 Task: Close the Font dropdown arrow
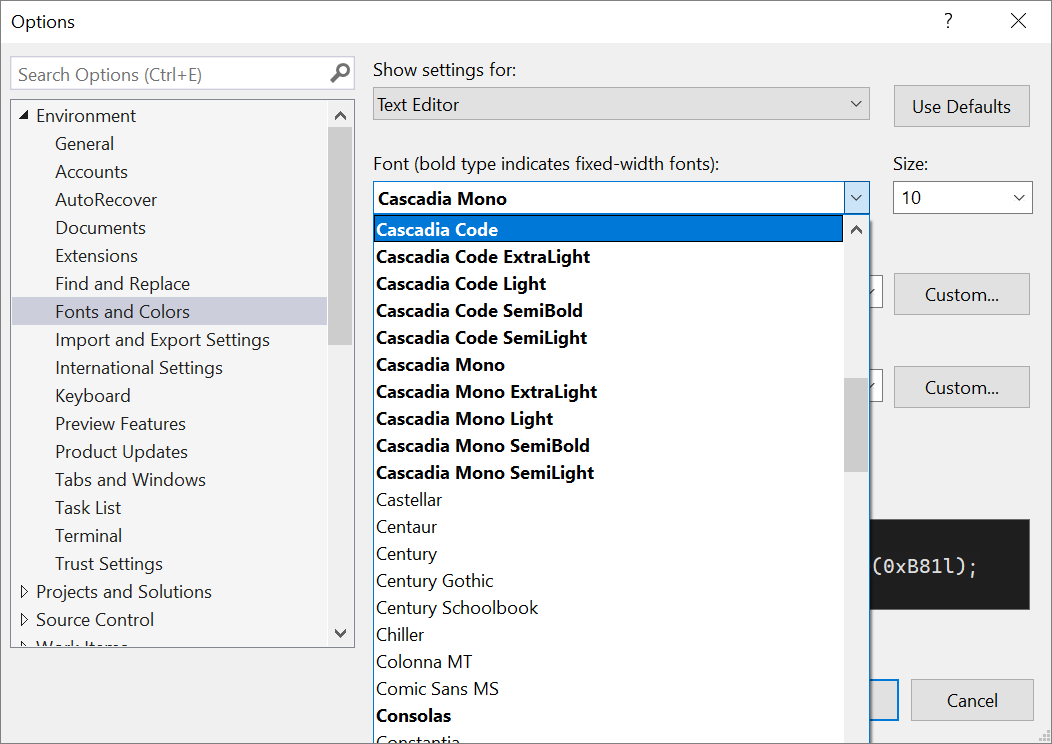tap(856, 197)
